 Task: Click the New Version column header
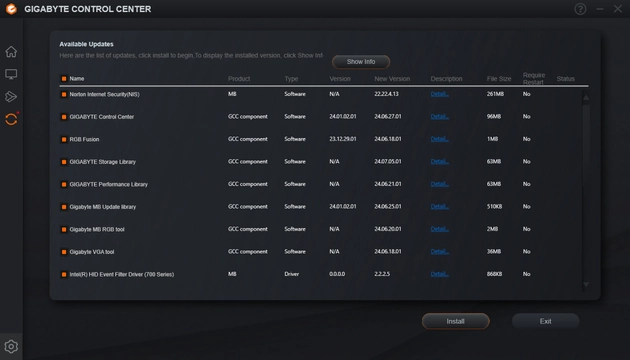coord(392,79)
